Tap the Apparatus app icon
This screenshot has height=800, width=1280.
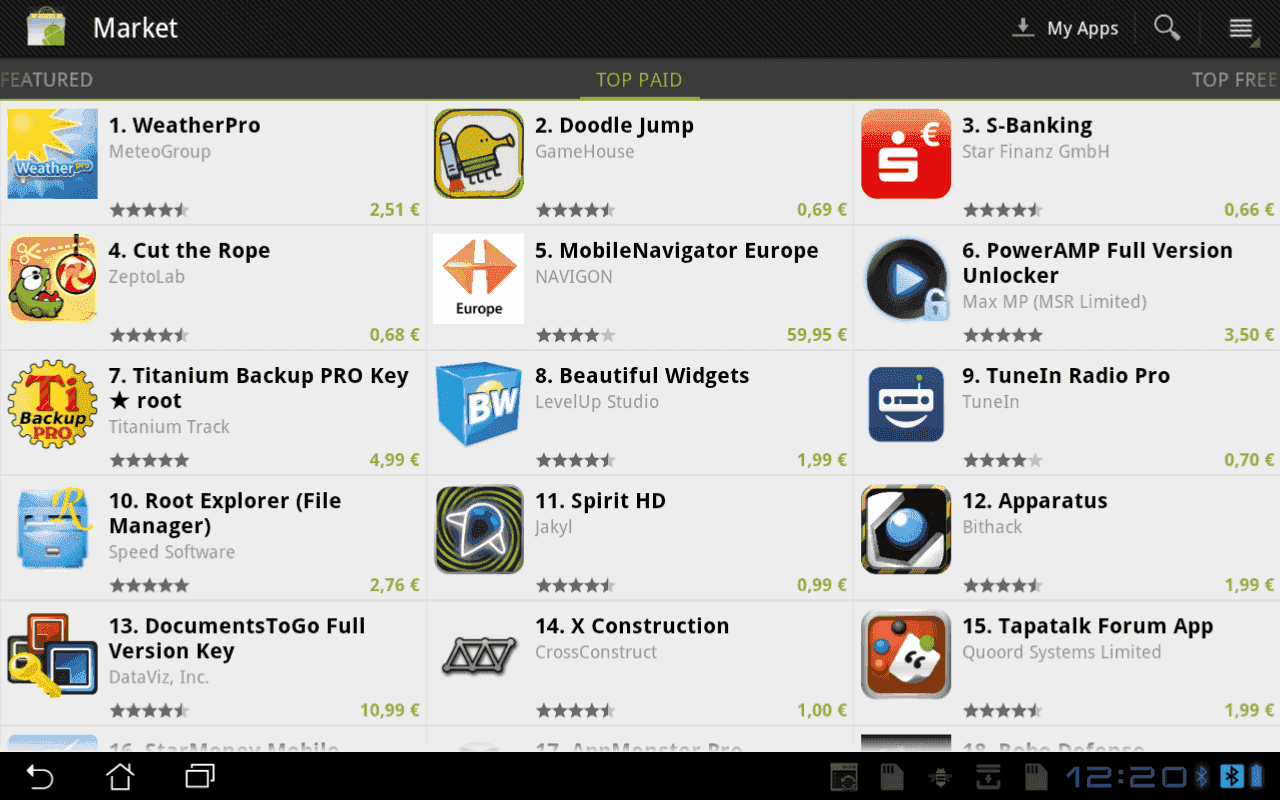[x=906, y=529]
